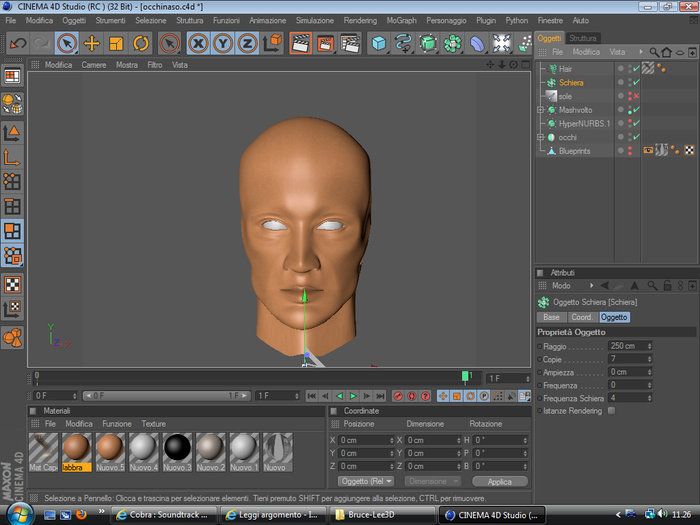Image resolution: width=700 pixels, height=525 pixels.
Task: Toggle the red X enable mark for sole
Action: tap(635, 96)
